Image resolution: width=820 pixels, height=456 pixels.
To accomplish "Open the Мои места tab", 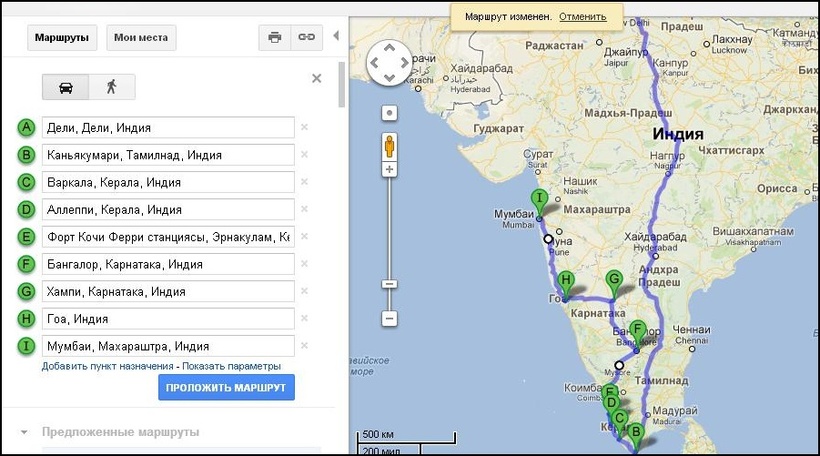I will click(x=140, y=38).
